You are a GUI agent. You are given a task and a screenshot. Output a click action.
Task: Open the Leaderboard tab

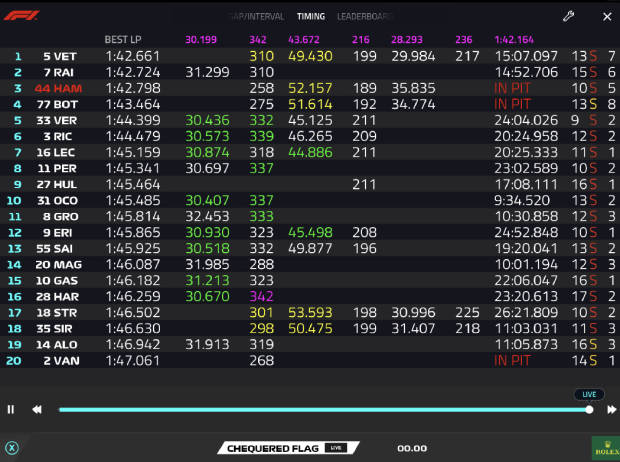[364, 17]
